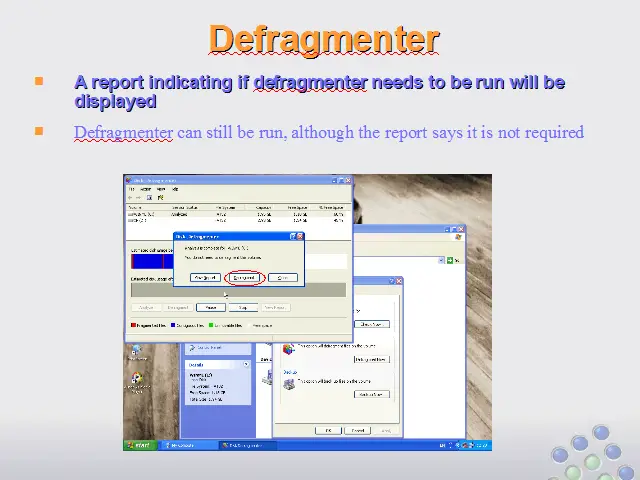Close the analysis complete dialog via Close button
640x480 pixels.
pos(282,277)
